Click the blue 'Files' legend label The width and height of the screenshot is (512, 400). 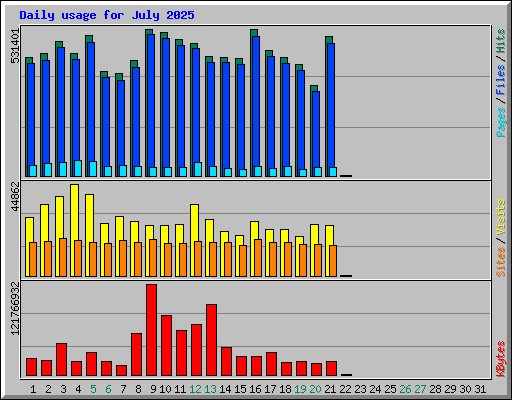pos(501,80)
